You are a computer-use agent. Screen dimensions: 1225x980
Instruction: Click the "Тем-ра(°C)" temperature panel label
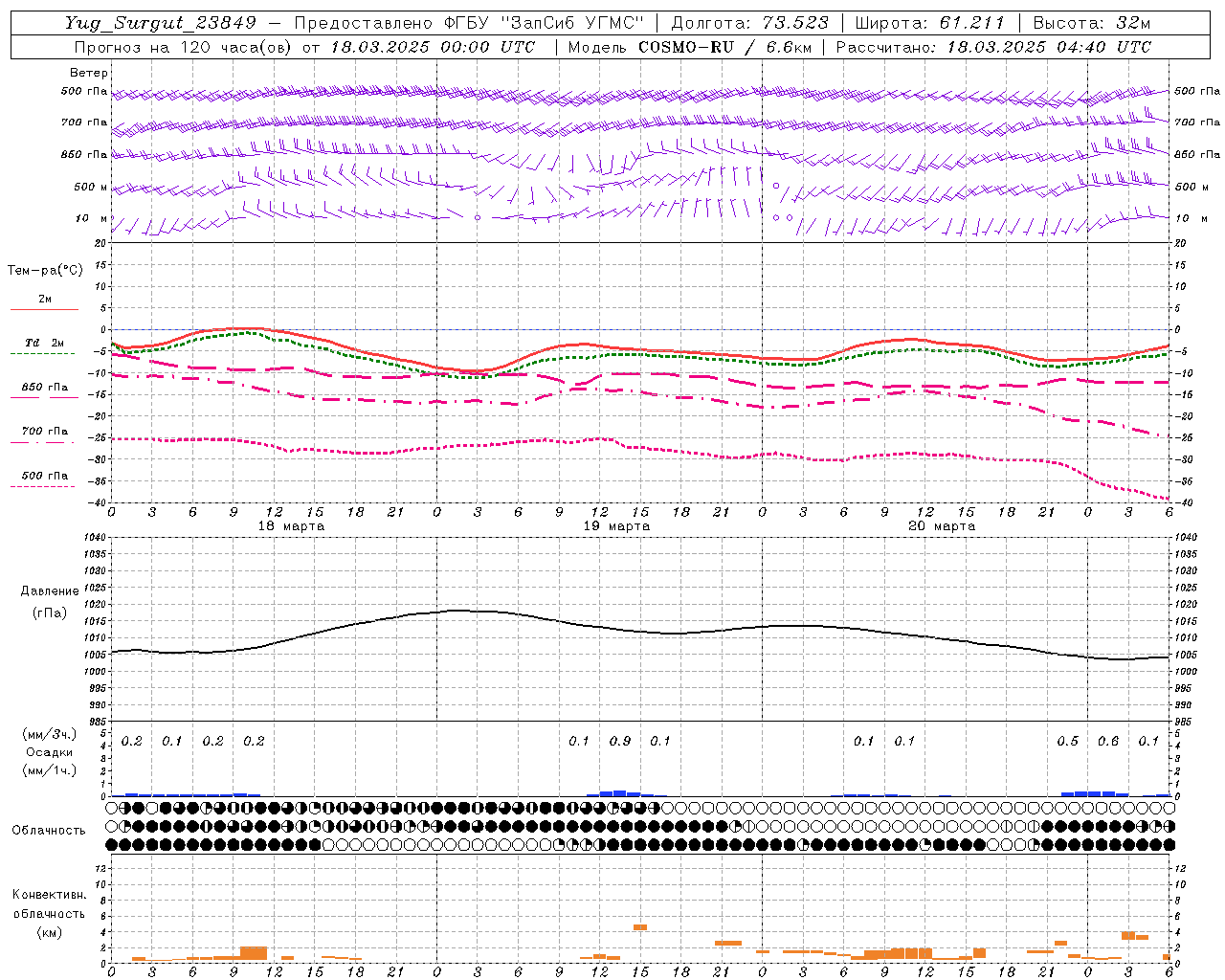(45, 271)
